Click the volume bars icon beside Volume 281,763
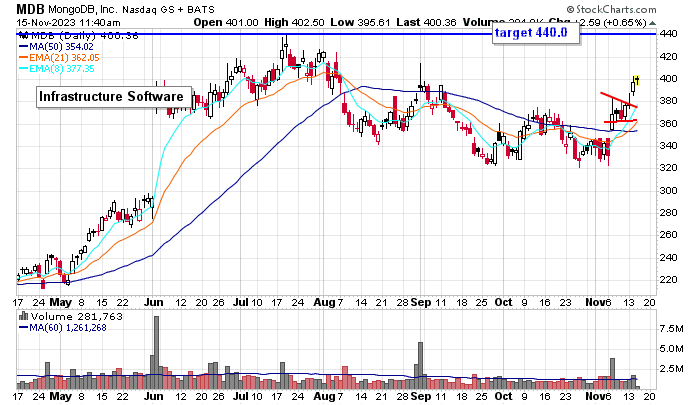Screen dimensions: 700x405 point(23,316)
